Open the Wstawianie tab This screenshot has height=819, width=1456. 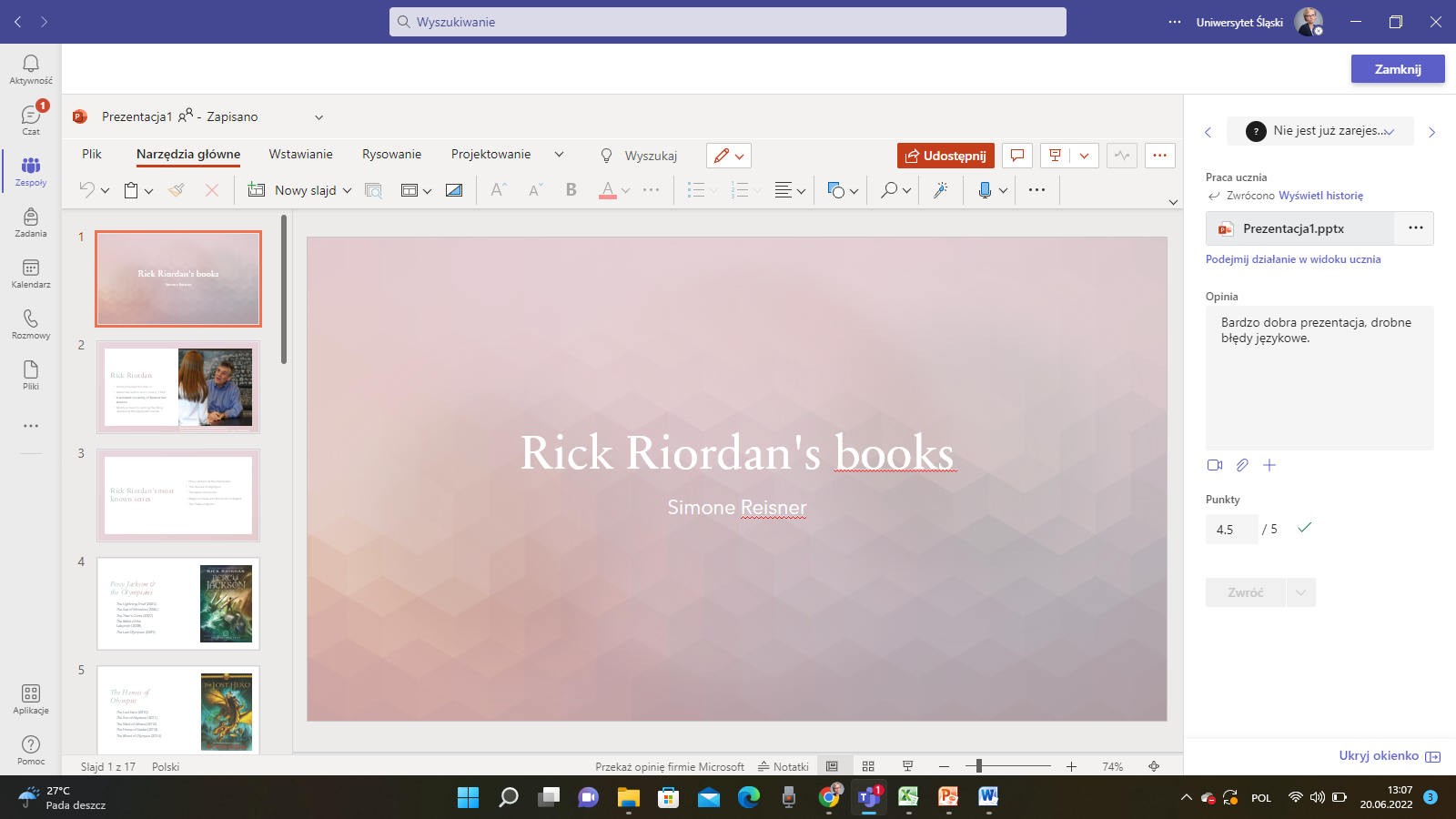click(300, 154)
